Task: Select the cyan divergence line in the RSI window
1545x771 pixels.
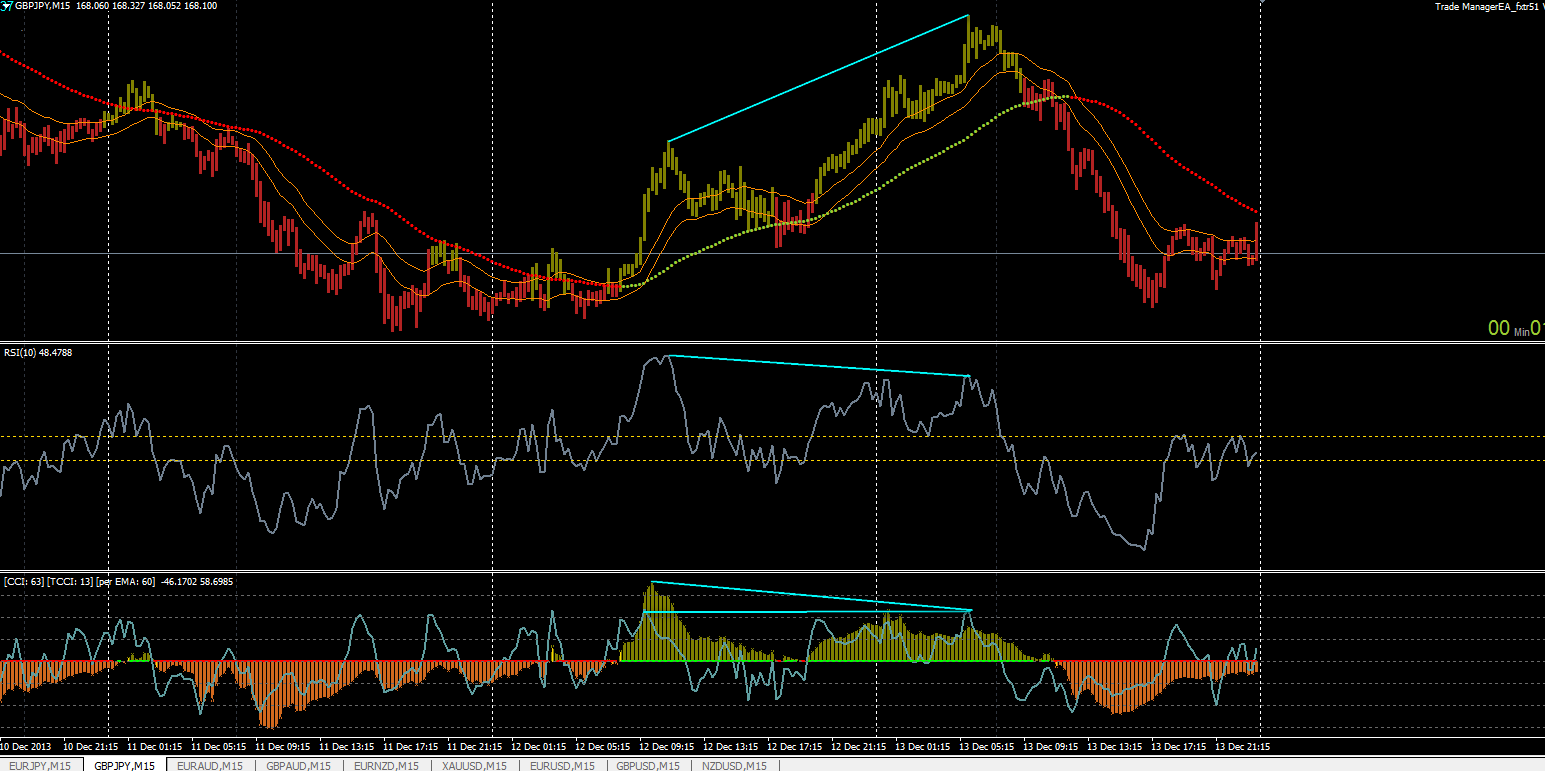Action: pyautogui.click(x=818, y=366)
